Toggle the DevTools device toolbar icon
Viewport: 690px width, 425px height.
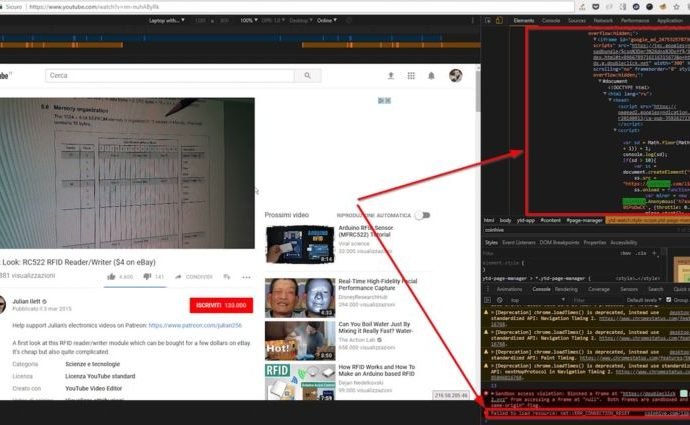coord(499,20)
